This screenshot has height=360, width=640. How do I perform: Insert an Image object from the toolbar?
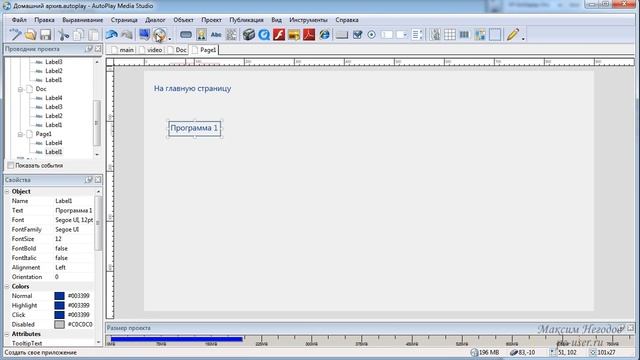pyautogui.click(x=201, y=35)
